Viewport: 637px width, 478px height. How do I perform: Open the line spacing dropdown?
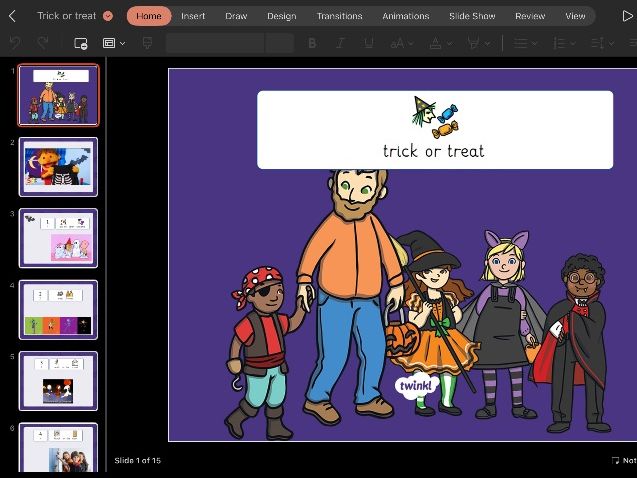click(602, 43)
